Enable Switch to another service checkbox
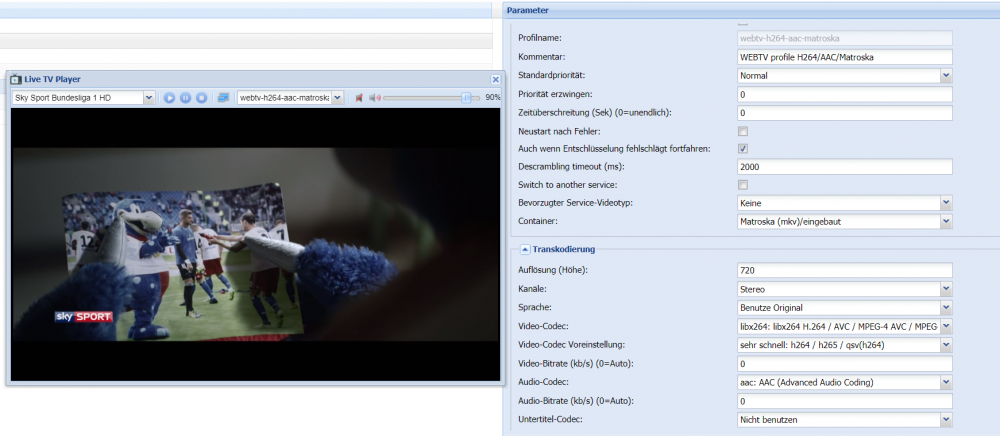The height and width of the screenshot is (436, 1000). coord(743,185)
